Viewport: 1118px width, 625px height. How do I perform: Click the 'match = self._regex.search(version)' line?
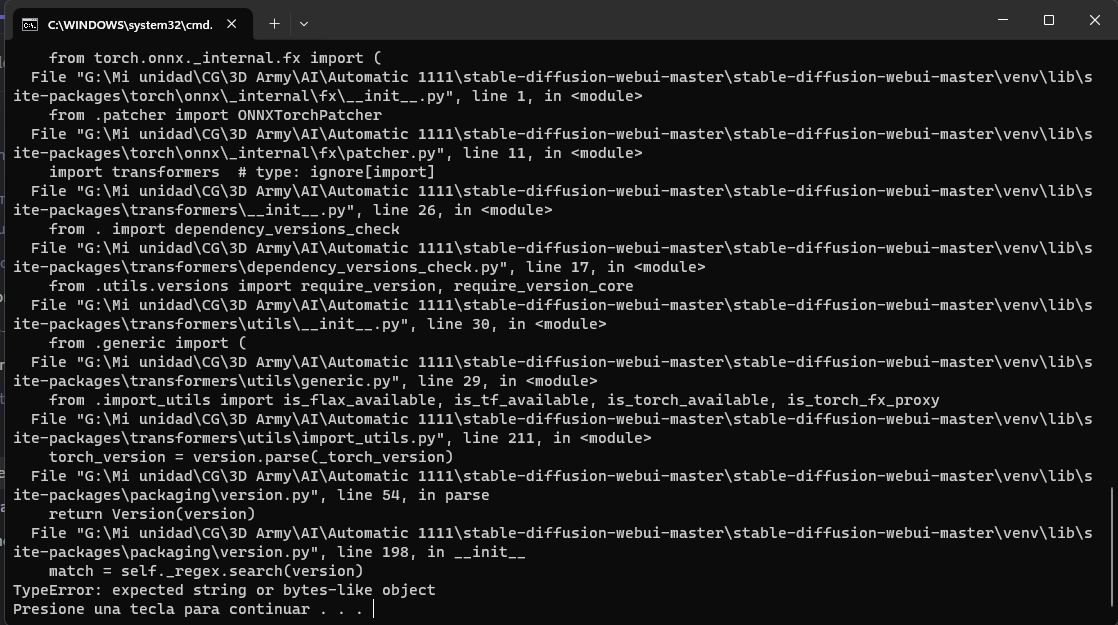(206, 571)
